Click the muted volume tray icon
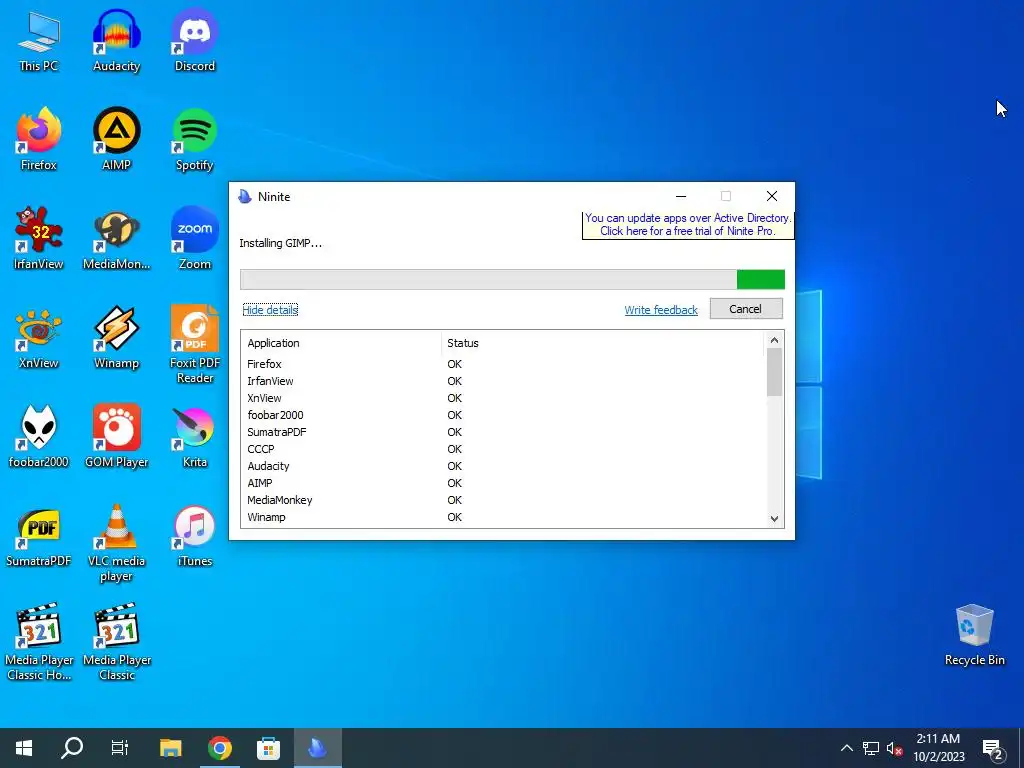The width and height of the screenshot is (1024, 768). pyautogui.click(x=894, y=748)
